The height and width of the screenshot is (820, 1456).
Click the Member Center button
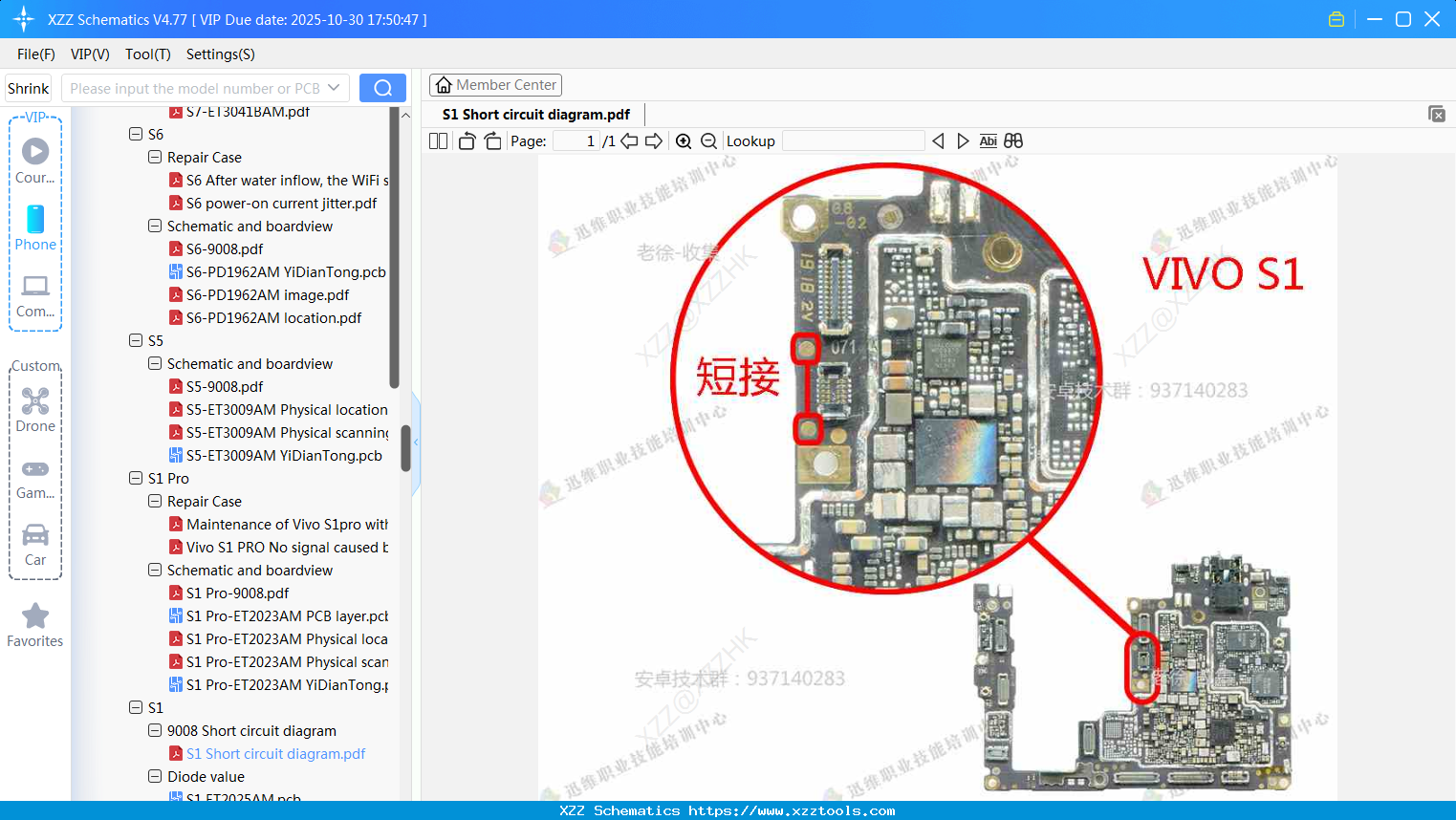(x=495, y=85)
